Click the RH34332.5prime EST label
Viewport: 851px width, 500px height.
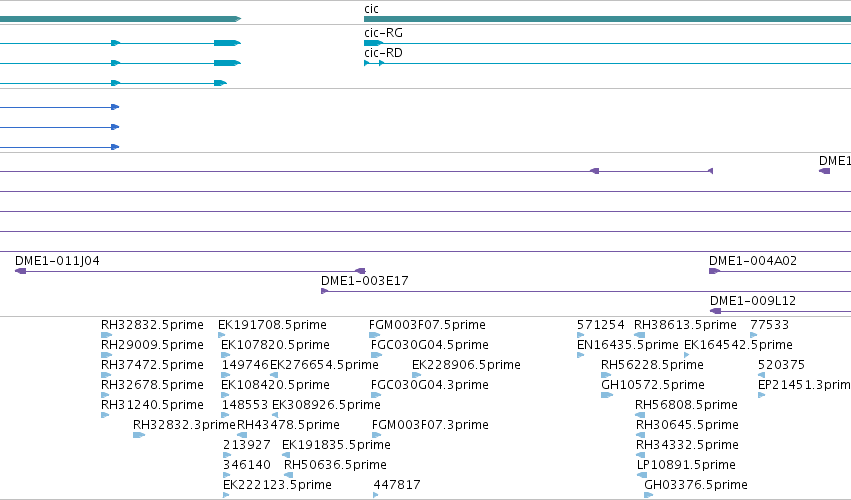point(687,445)
